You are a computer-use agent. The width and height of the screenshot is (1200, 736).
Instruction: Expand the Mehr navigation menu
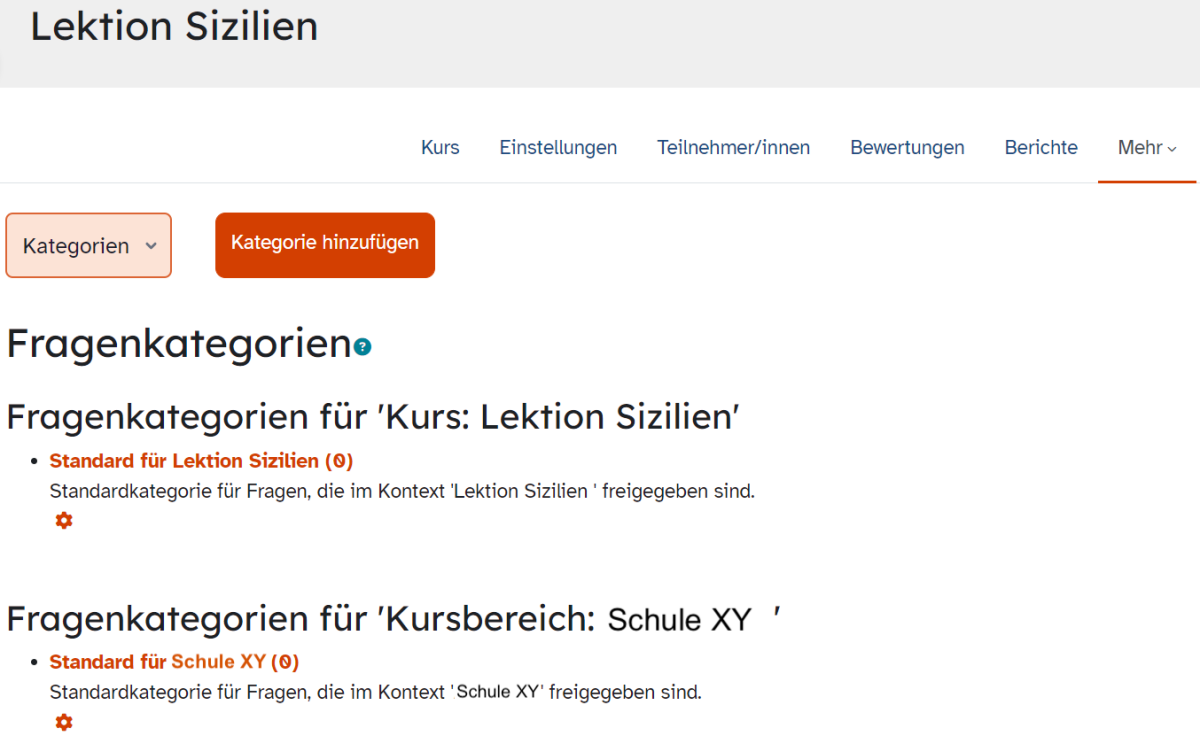point(1147,148)
